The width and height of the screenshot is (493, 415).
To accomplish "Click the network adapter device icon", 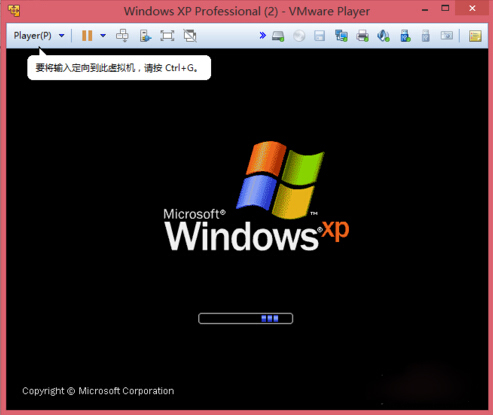I will [x=341, y=36].
